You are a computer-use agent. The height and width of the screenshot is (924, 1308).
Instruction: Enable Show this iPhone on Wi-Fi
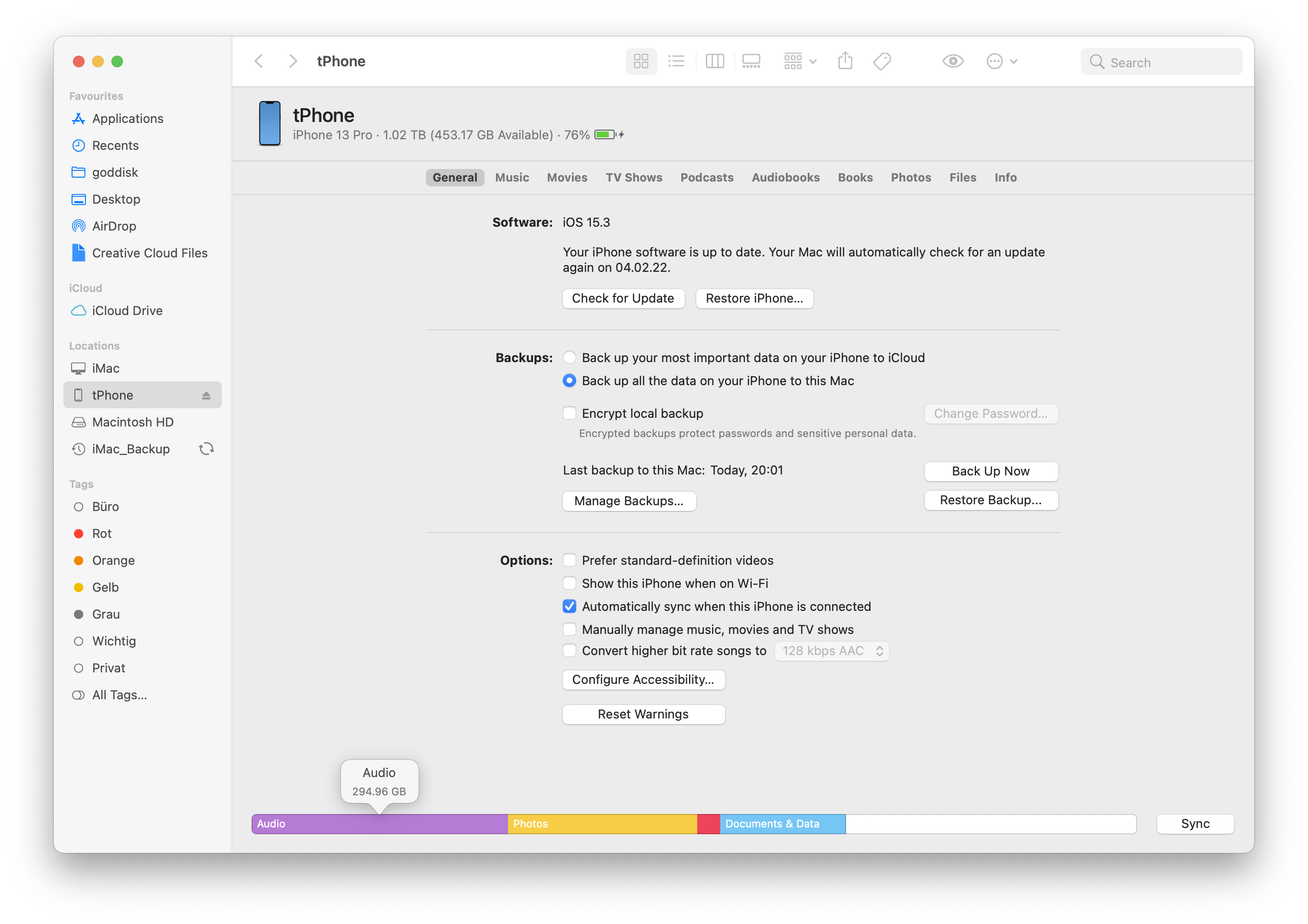[568, 583]
